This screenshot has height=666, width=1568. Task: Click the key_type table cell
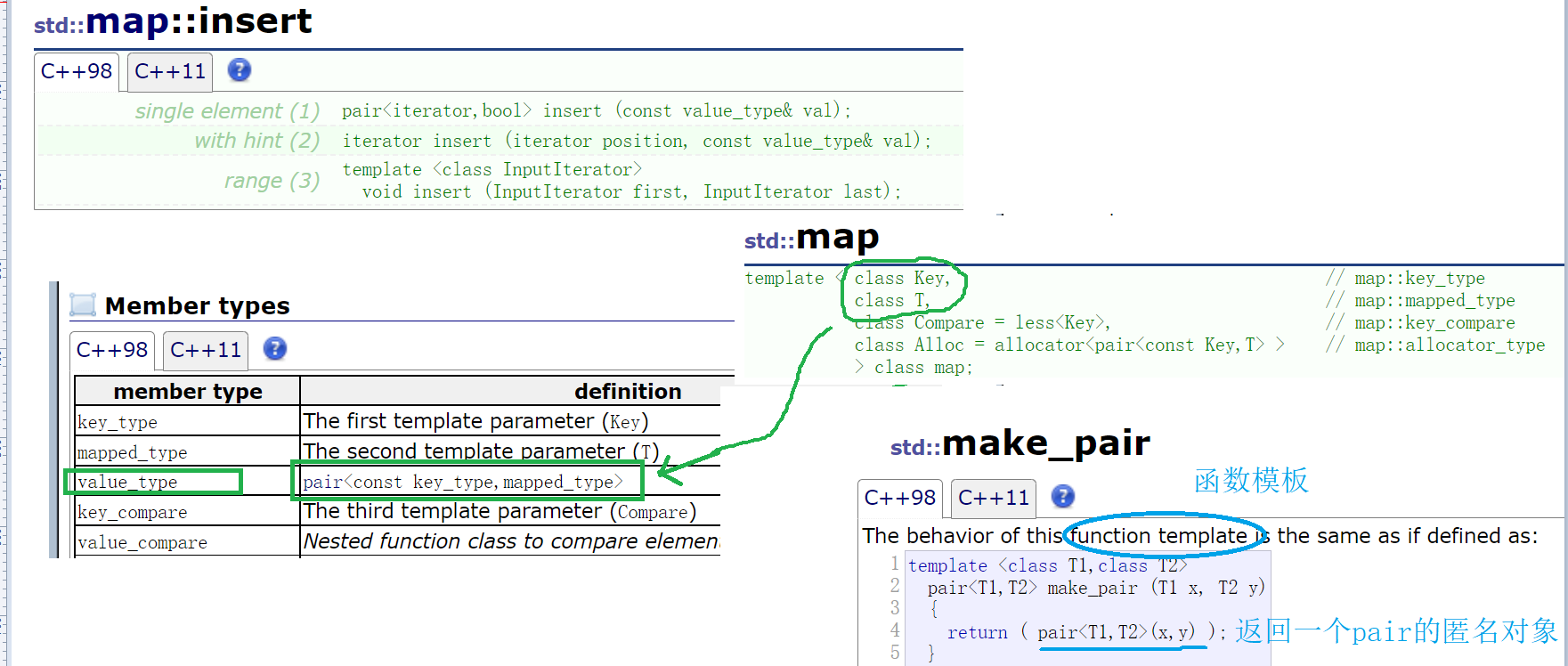(x=188, y=421)
